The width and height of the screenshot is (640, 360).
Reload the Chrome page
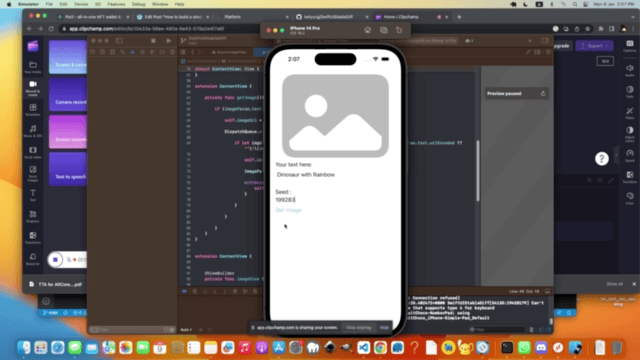(51, 29)
